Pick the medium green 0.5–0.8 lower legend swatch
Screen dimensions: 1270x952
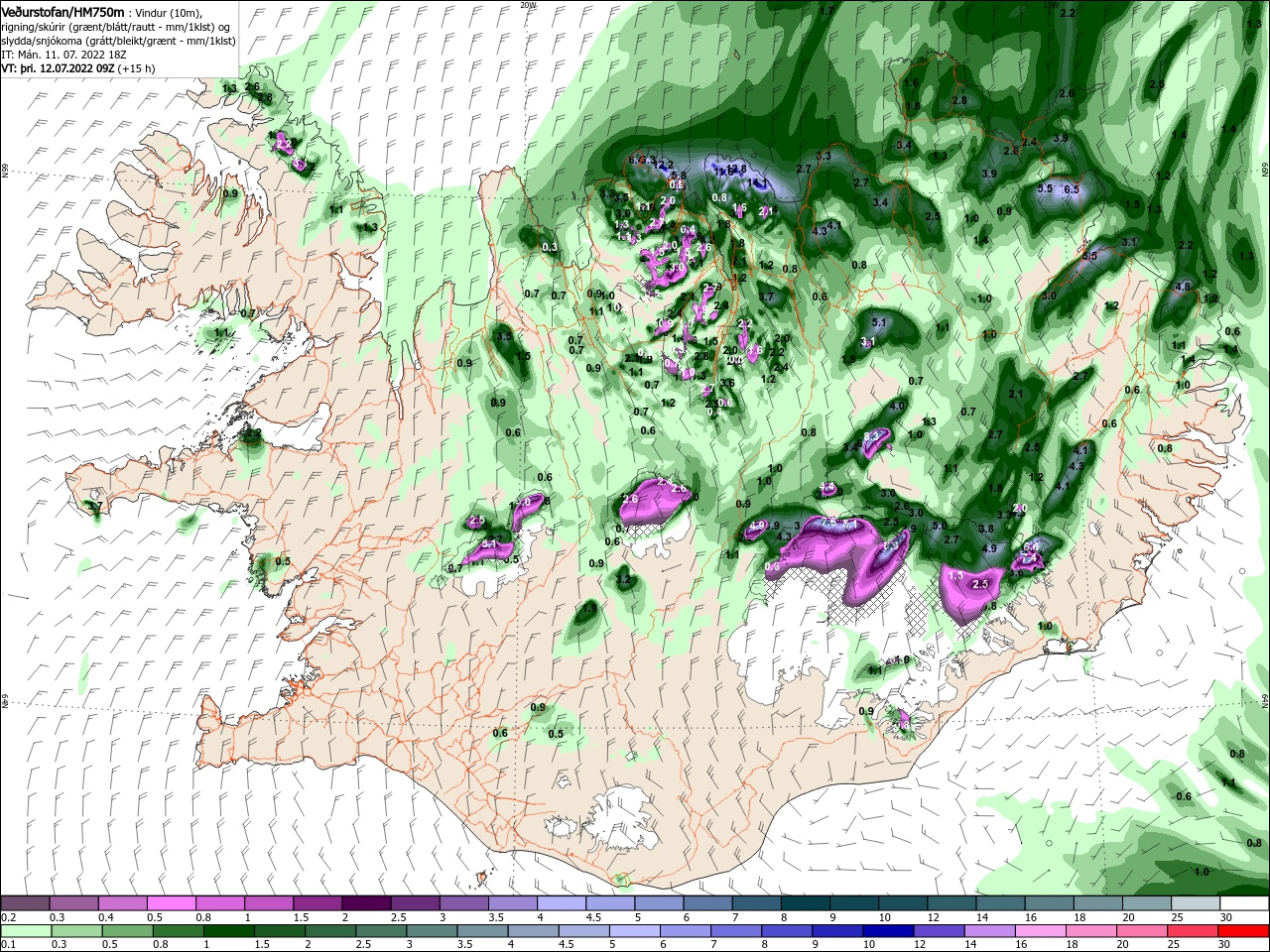click(127, 931)
